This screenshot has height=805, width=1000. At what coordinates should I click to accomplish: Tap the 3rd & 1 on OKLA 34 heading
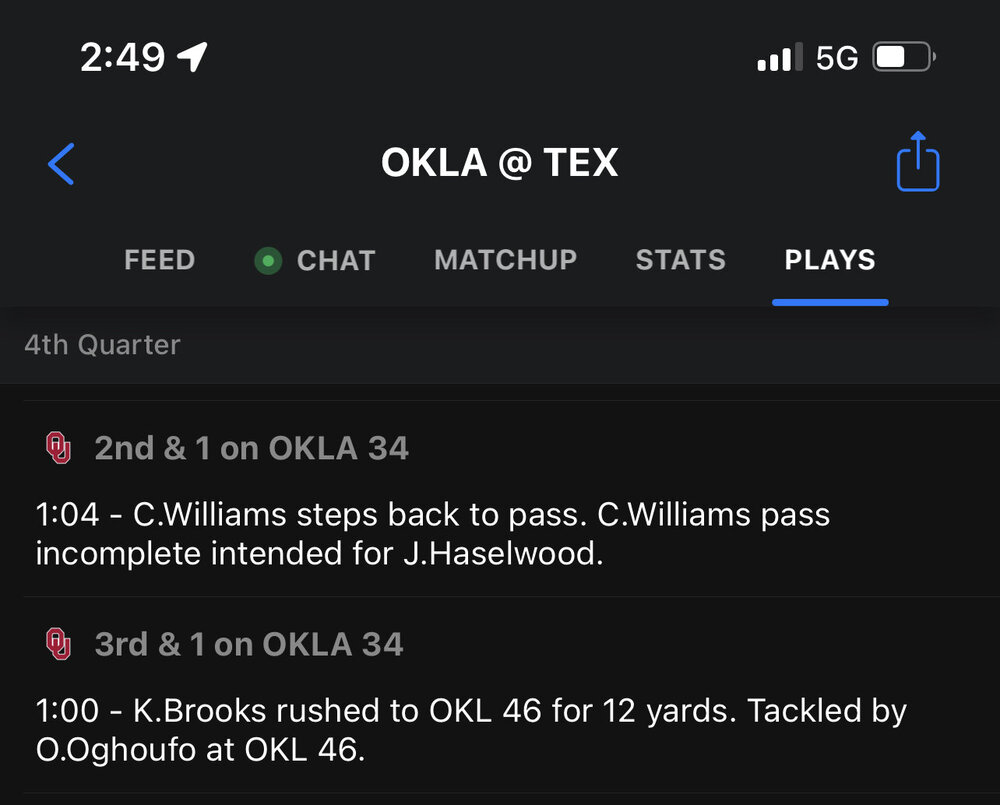pyautogui.click(x=248, y=644)
